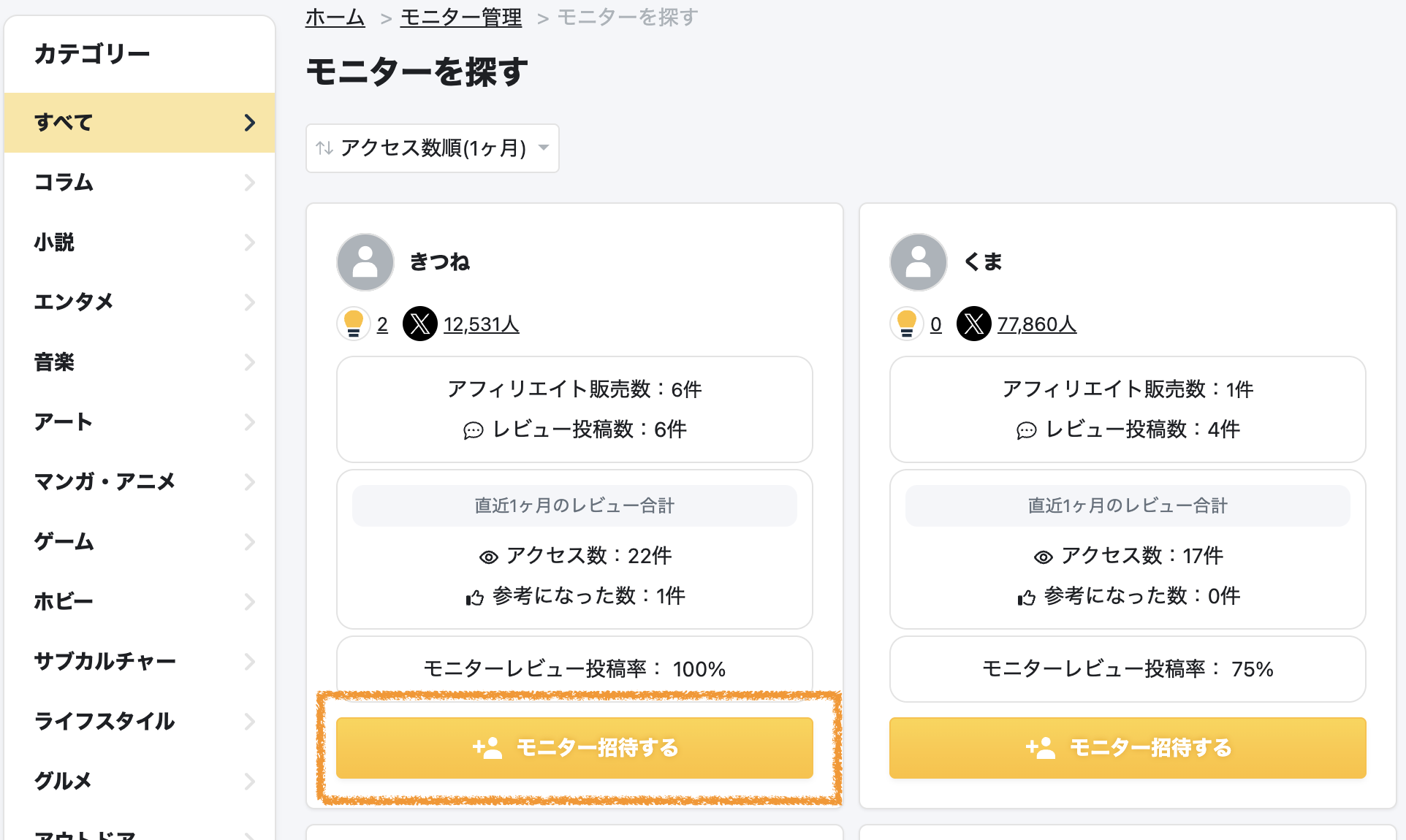Screen dimensions: 1406x840
Task: Click the 77,860人 follower count on くま's card
Action: [x=1036, y=324]
